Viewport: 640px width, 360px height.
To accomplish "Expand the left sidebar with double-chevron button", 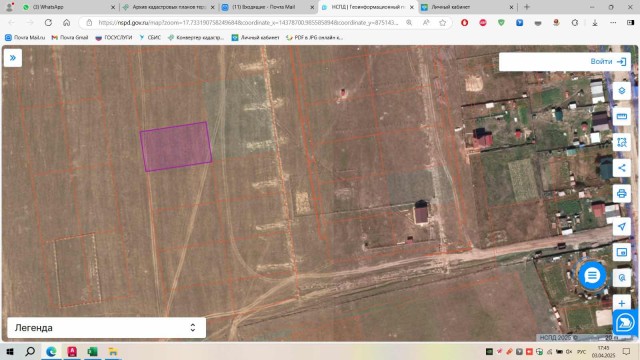I will point(13,58).
